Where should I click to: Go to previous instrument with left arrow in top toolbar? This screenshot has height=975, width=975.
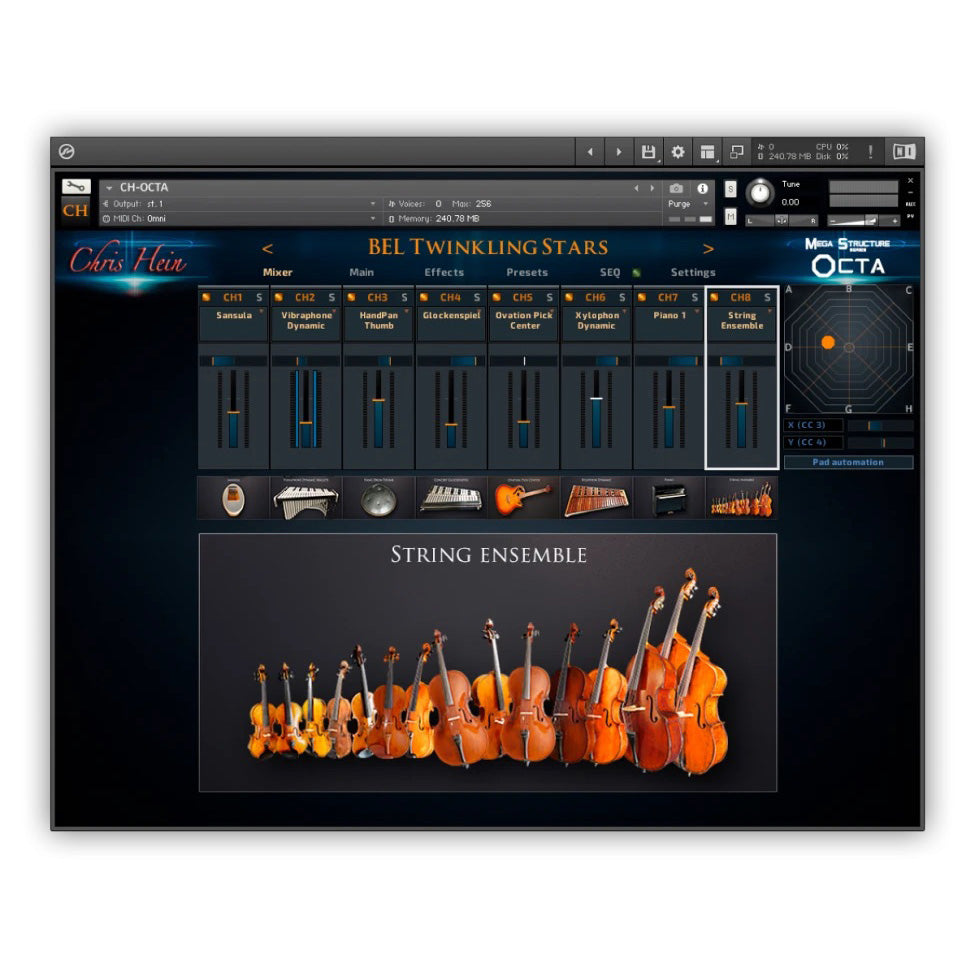coord(590,152)
